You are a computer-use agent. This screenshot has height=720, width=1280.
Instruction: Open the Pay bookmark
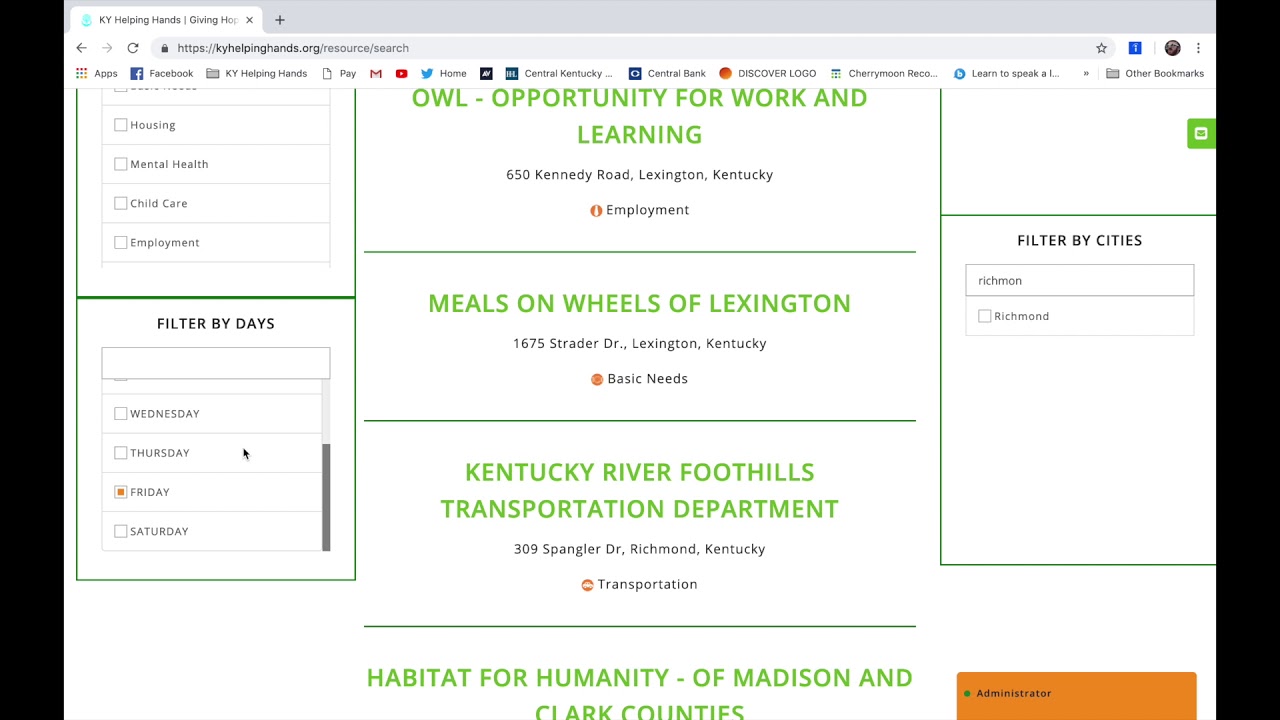tap(338, 73)
